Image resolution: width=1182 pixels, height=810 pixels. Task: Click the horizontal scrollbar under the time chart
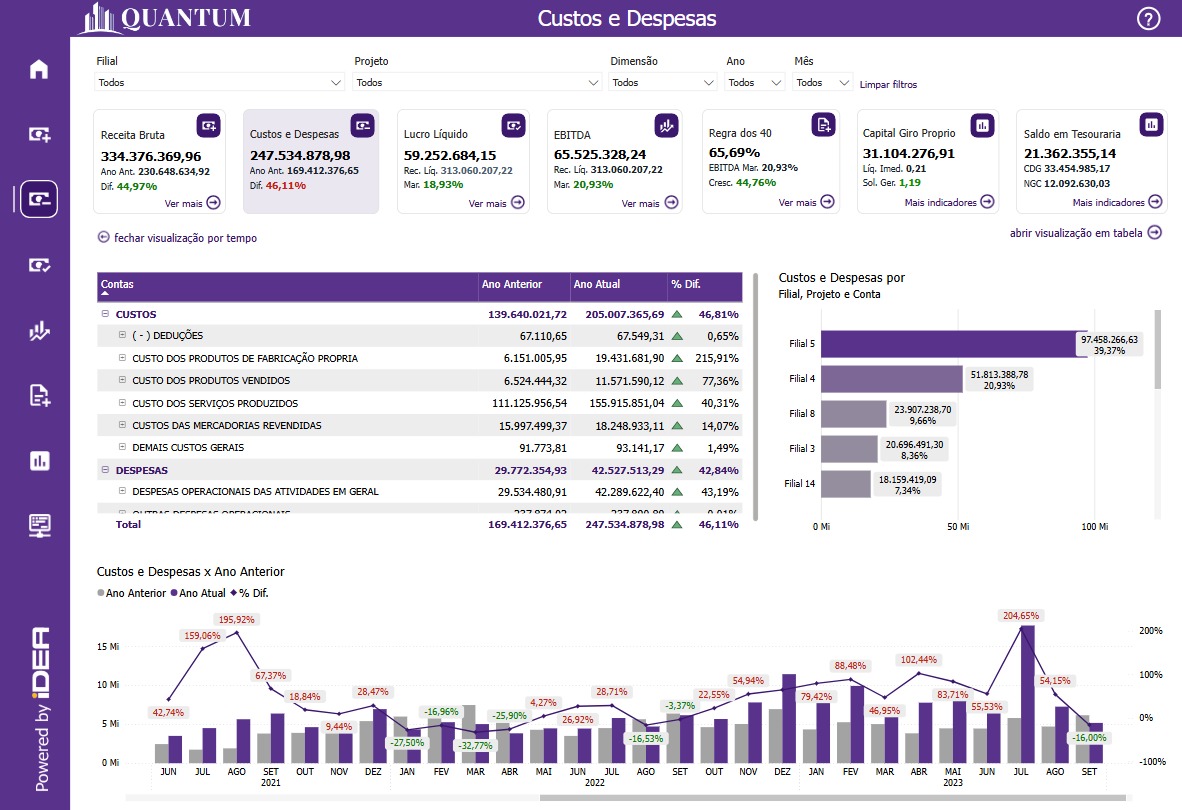click(x=832, y=798)
